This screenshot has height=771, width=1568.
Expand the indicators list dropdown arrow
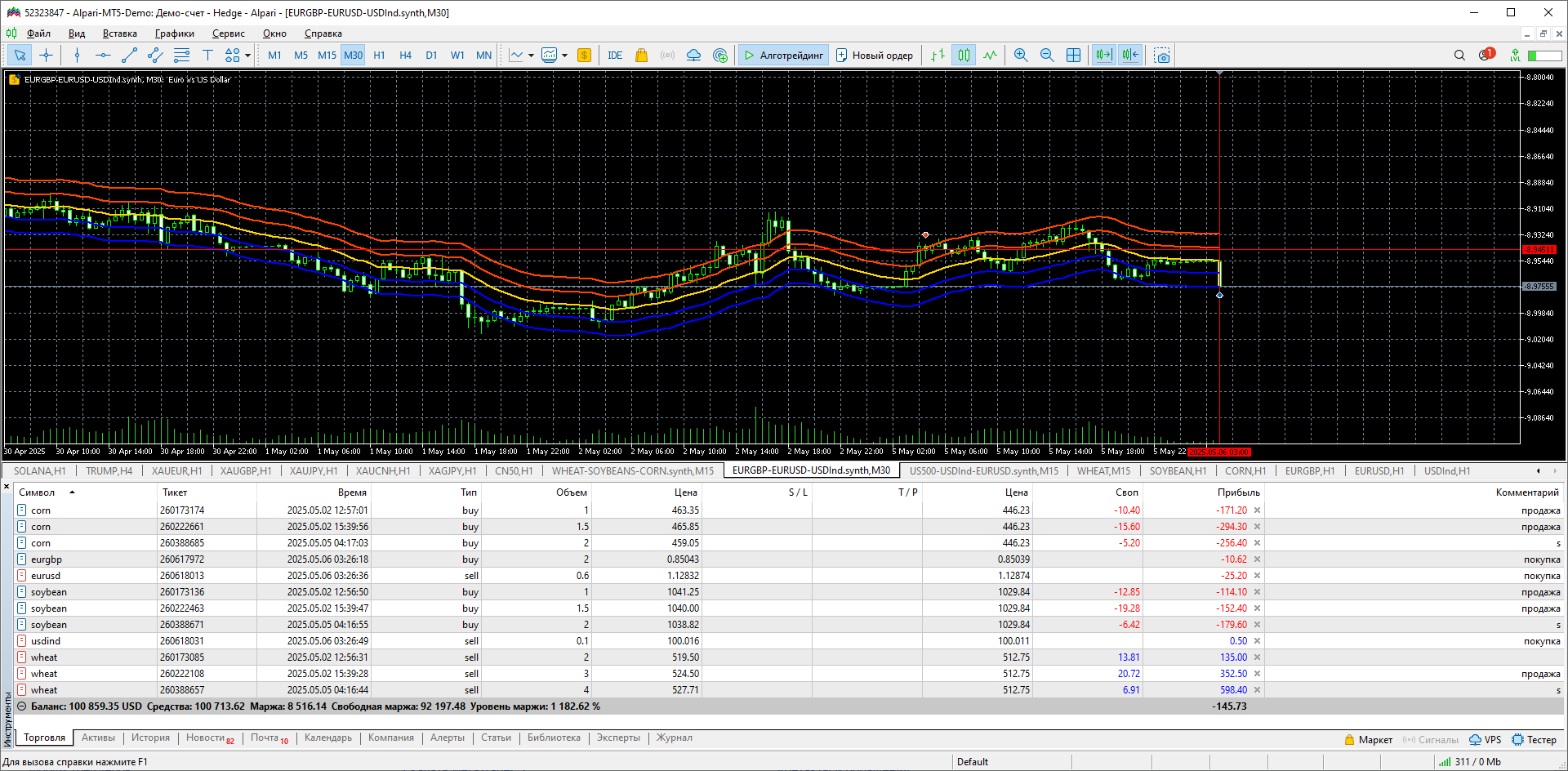point(564,56)
